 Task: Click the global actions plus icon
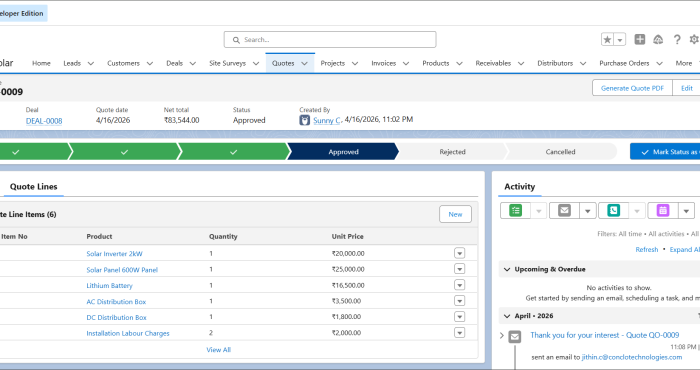point(640,39)
